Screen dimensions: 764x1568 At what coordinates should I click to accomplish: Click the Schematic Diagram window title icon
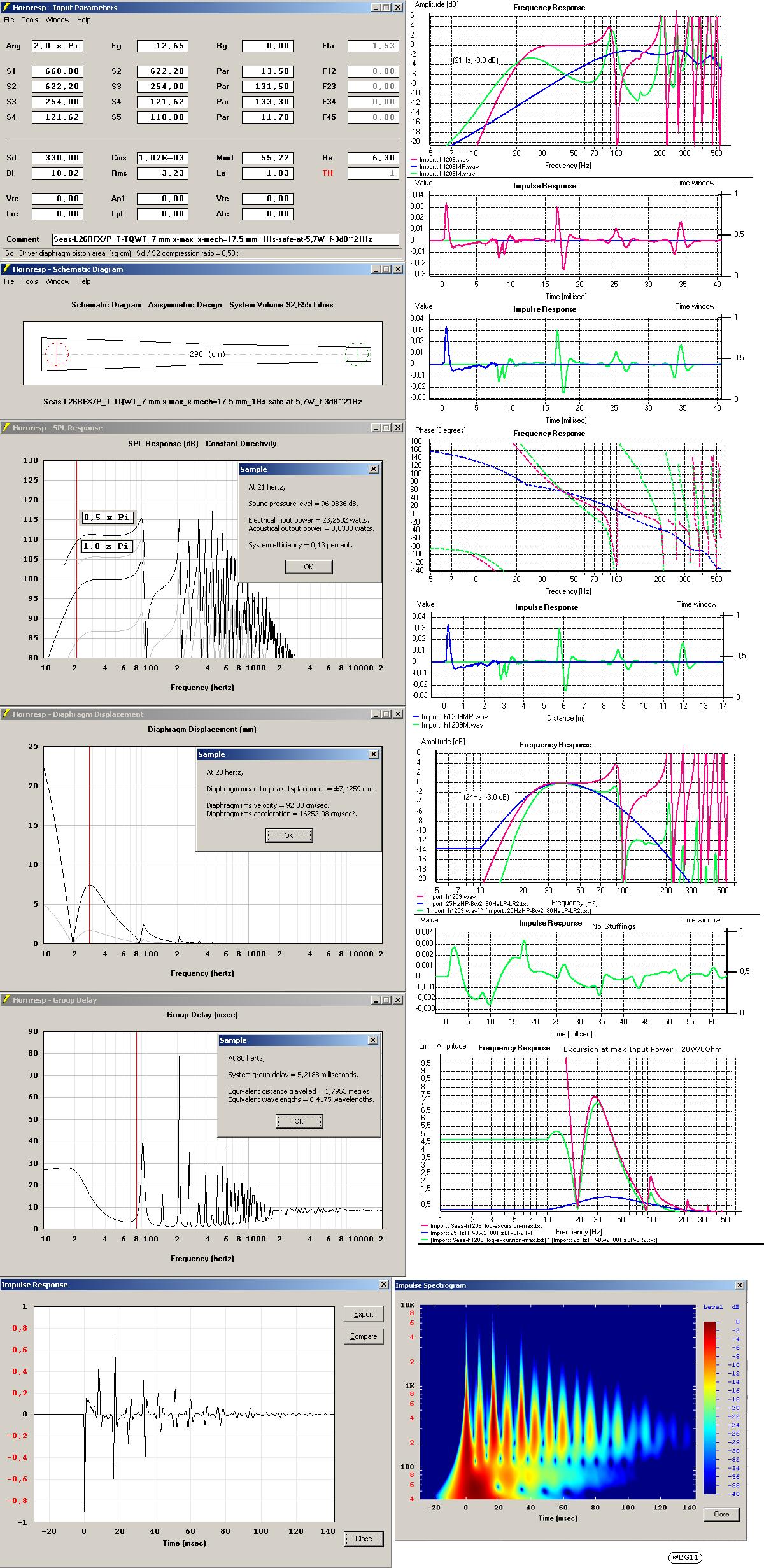[6, 269]
